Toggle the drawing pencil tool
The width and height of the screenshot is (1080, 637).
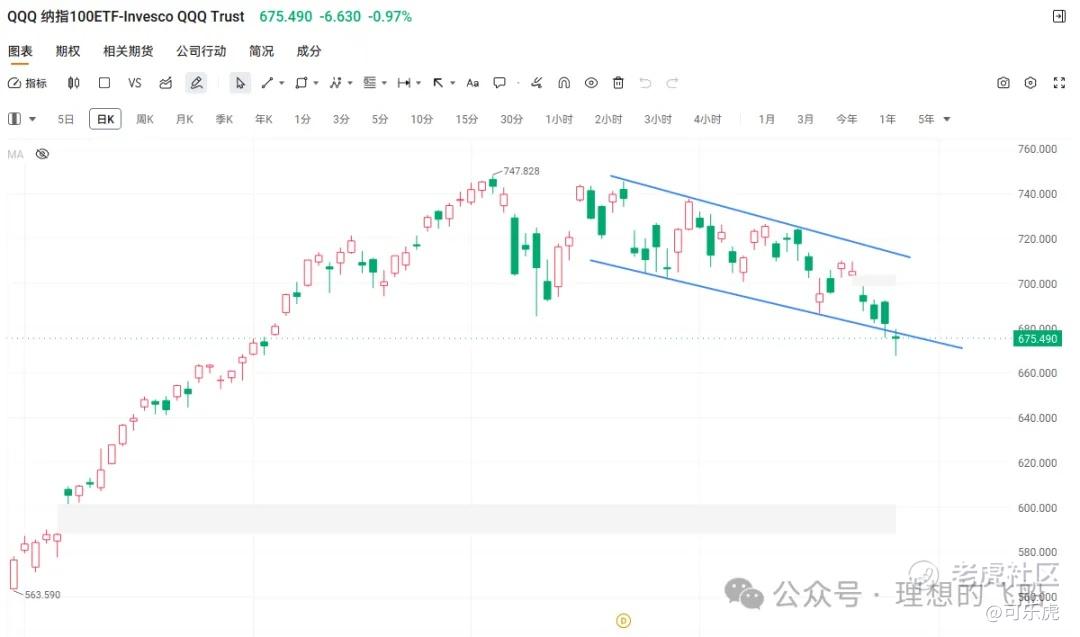pos(196,83)
